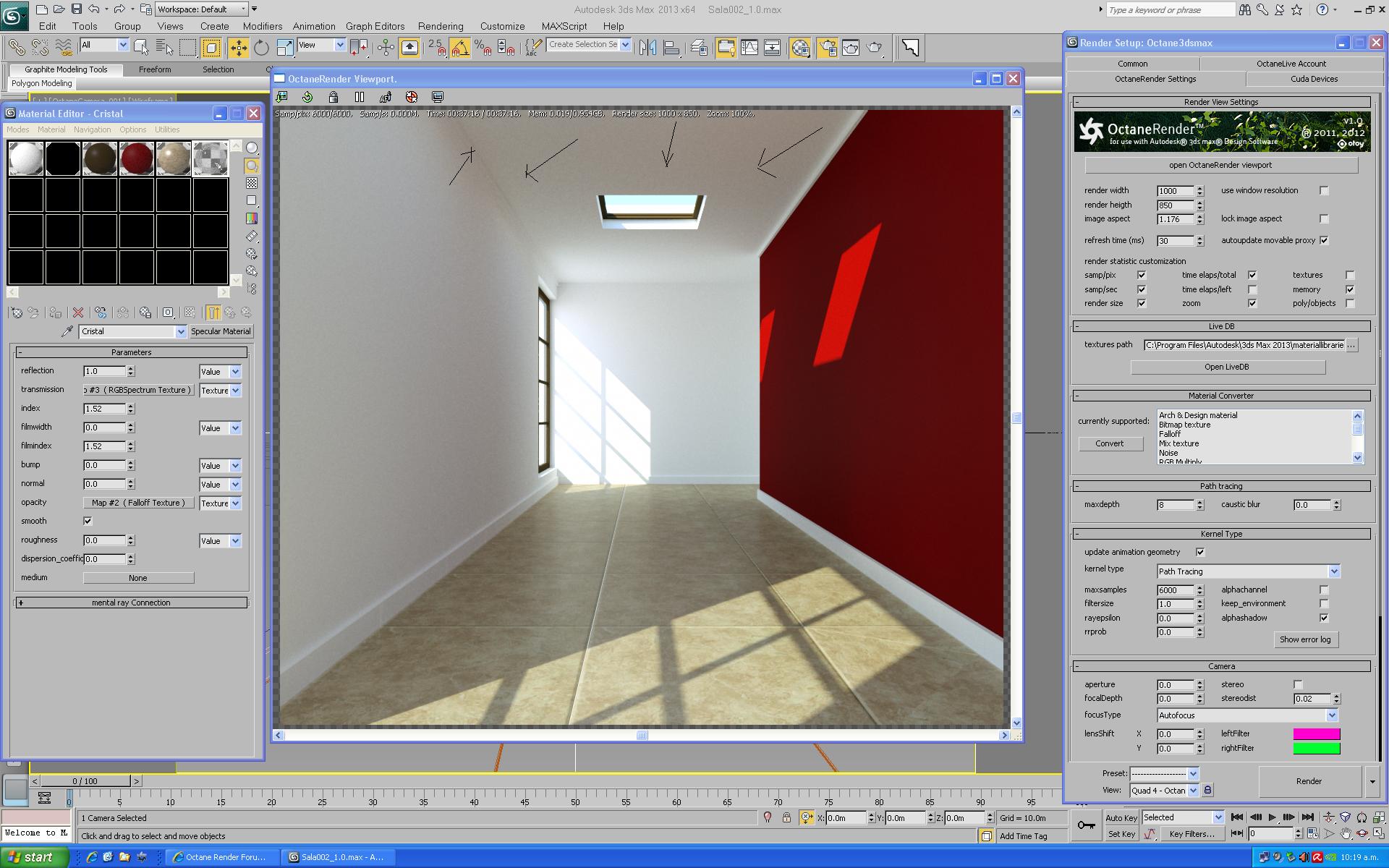Click the red X in Material Editor
Screen dimensions: 1389x868
78,312
